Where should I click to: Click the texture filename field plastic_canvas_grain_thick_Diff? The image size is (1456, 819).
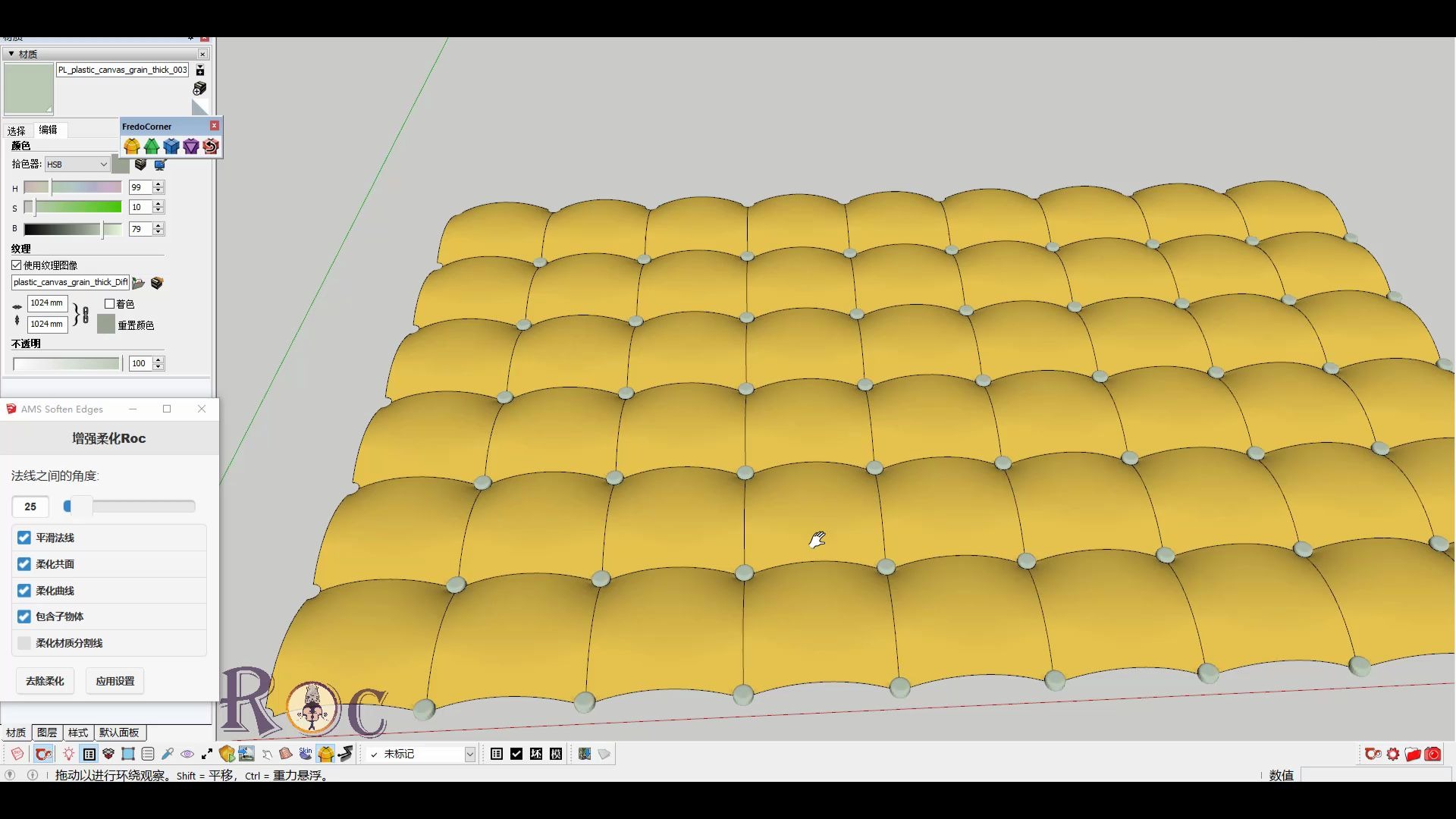pyautogui.click(x=71, y=282)
